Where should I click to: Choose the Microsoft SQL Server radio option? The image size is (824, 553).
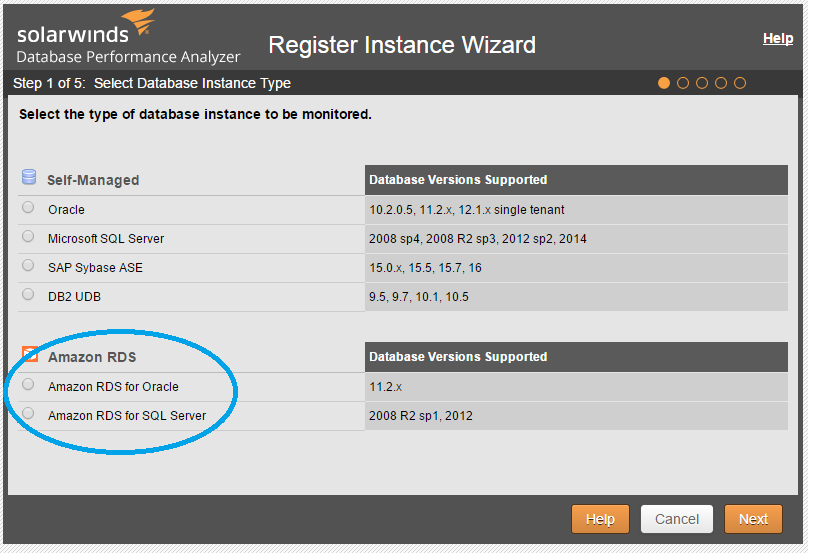pyautogui.click(x=28, y=237)
